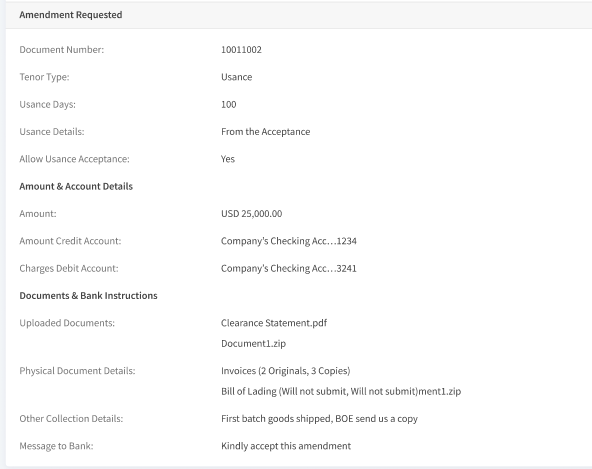The image size is (592, 469).
Task: Select the Kindly accept this amendment message
Action: (286, 446)
